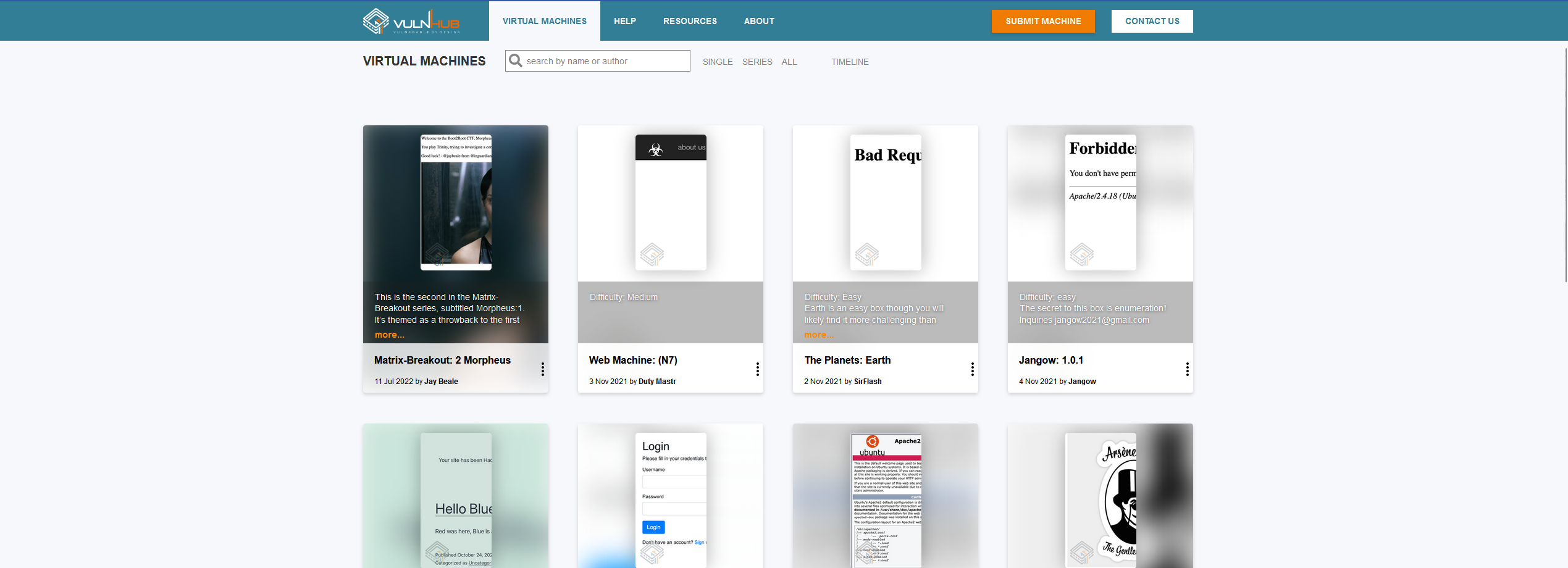Open the Hello Blue thumbnail

456,500
